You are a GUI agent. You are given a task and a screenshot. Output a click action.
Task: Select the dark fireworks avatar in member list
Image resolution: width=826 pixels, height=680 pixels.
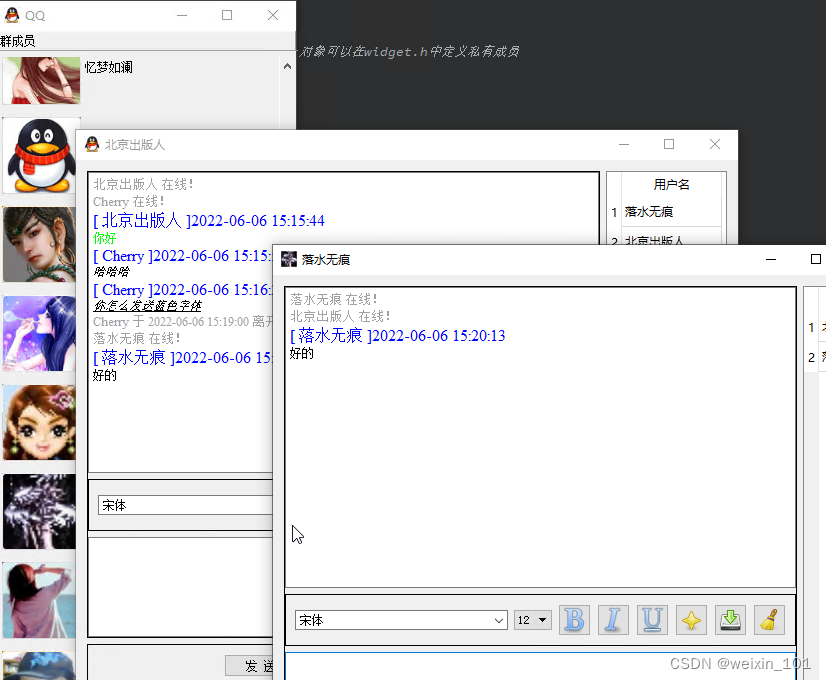40,511
